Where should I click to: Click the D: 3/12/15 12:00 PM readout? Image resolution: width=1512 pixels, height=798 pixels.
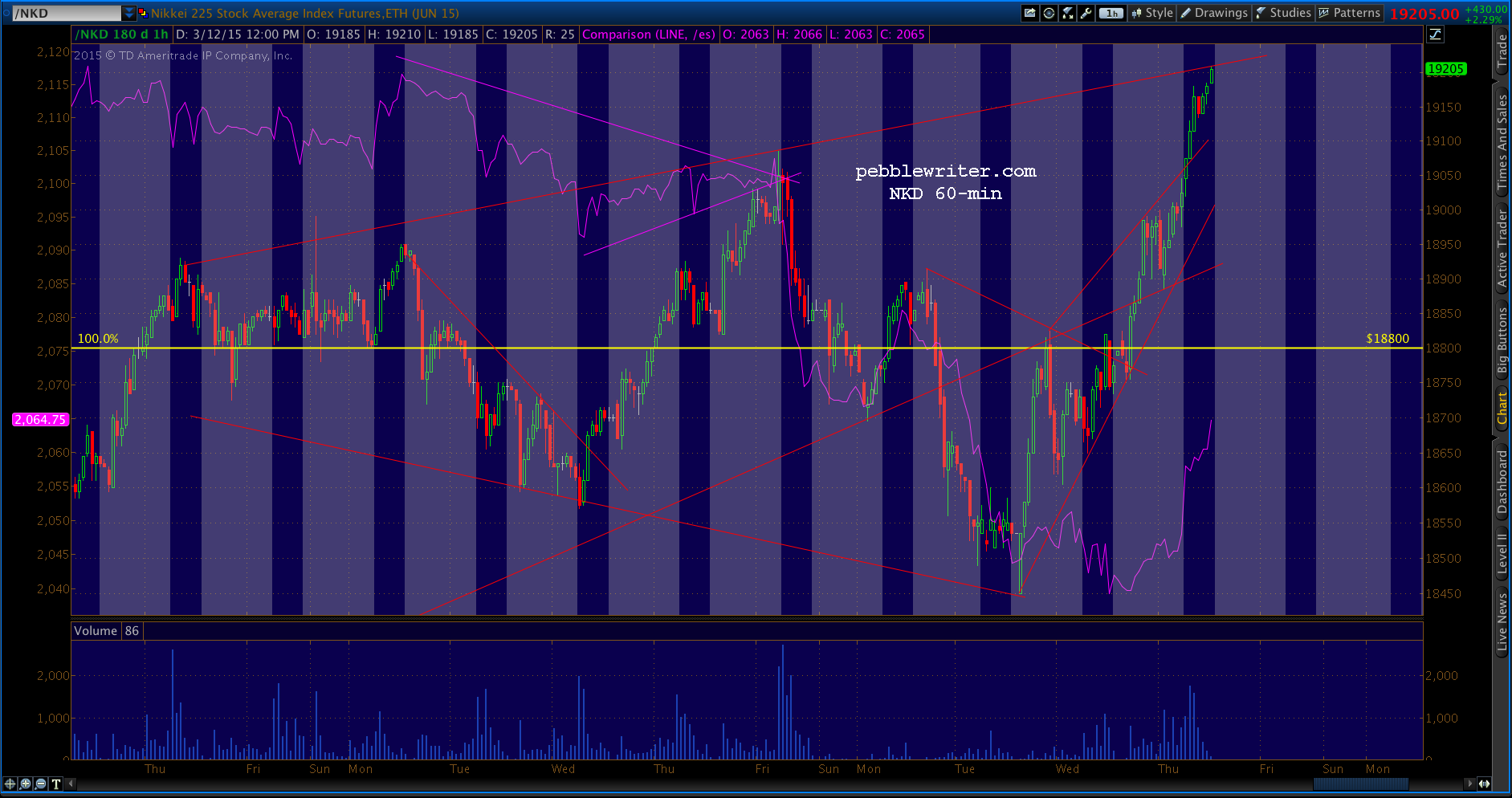237,35
